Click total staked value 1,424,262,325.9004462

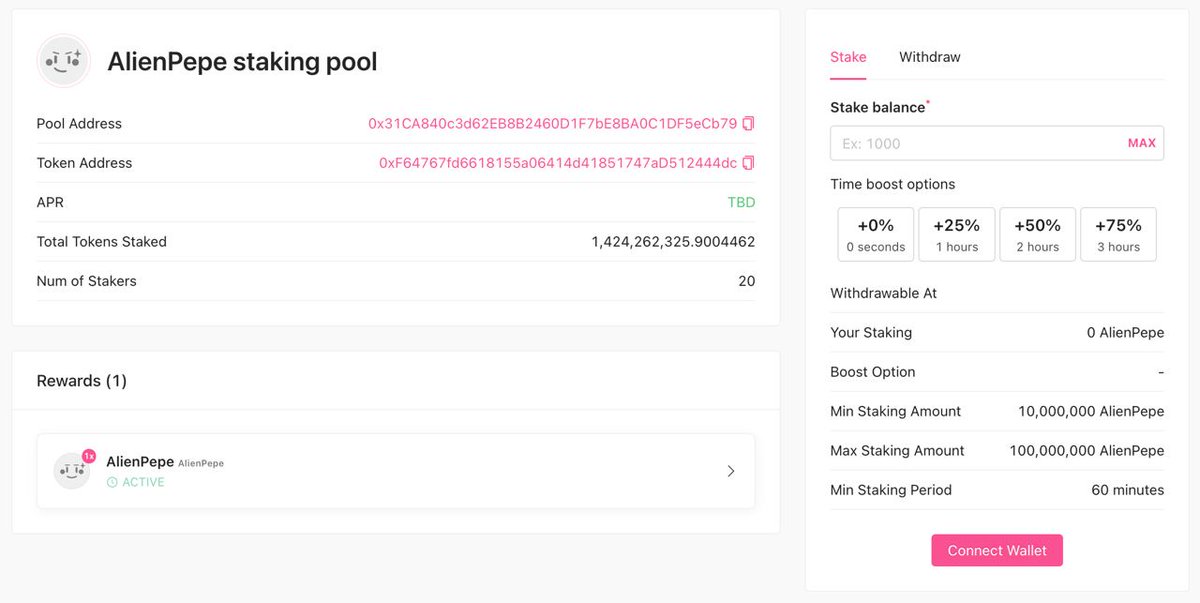point(674,242)
